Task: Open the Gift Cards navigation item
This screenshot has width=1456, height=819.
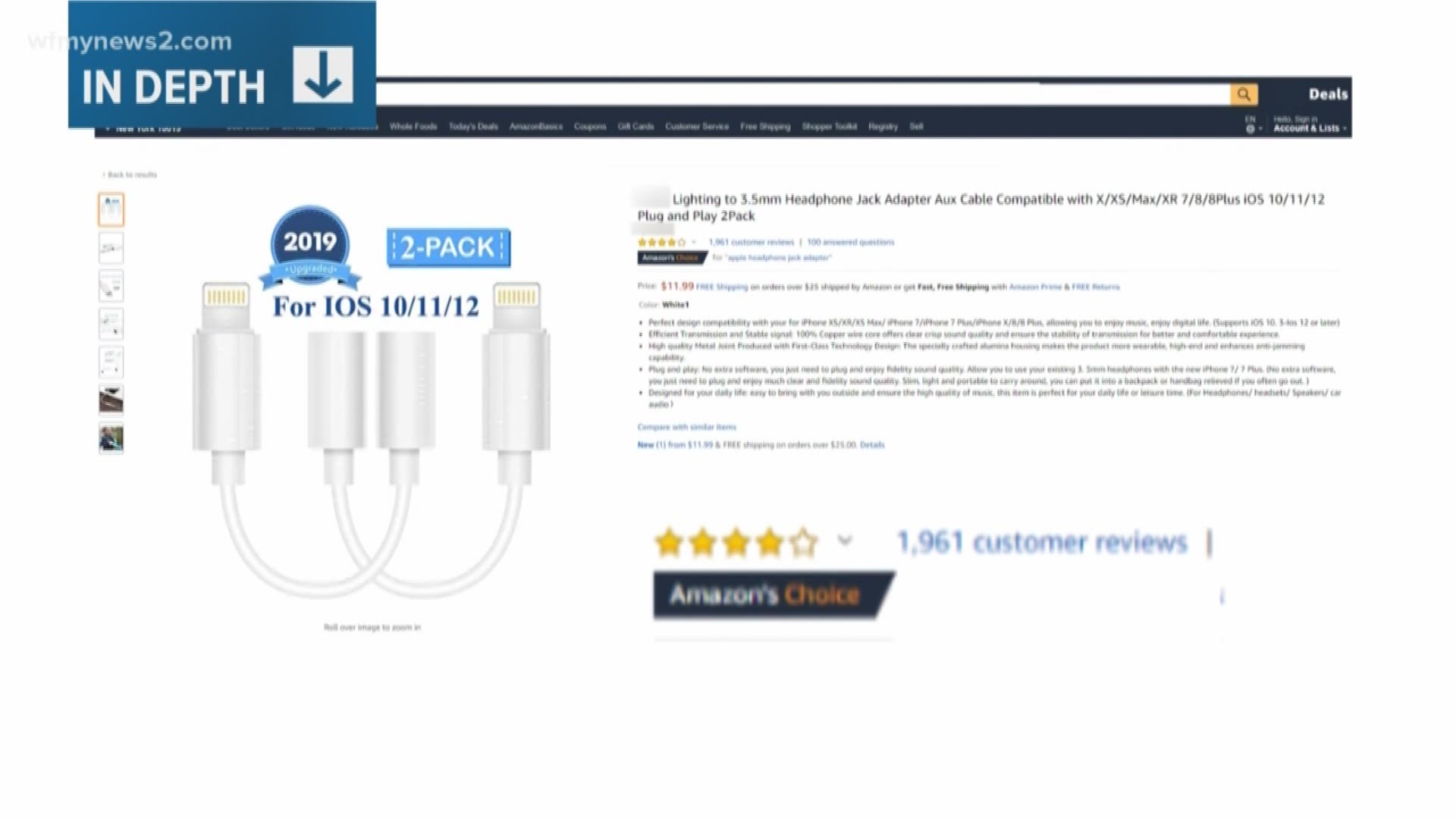Action: pos(635,127)
